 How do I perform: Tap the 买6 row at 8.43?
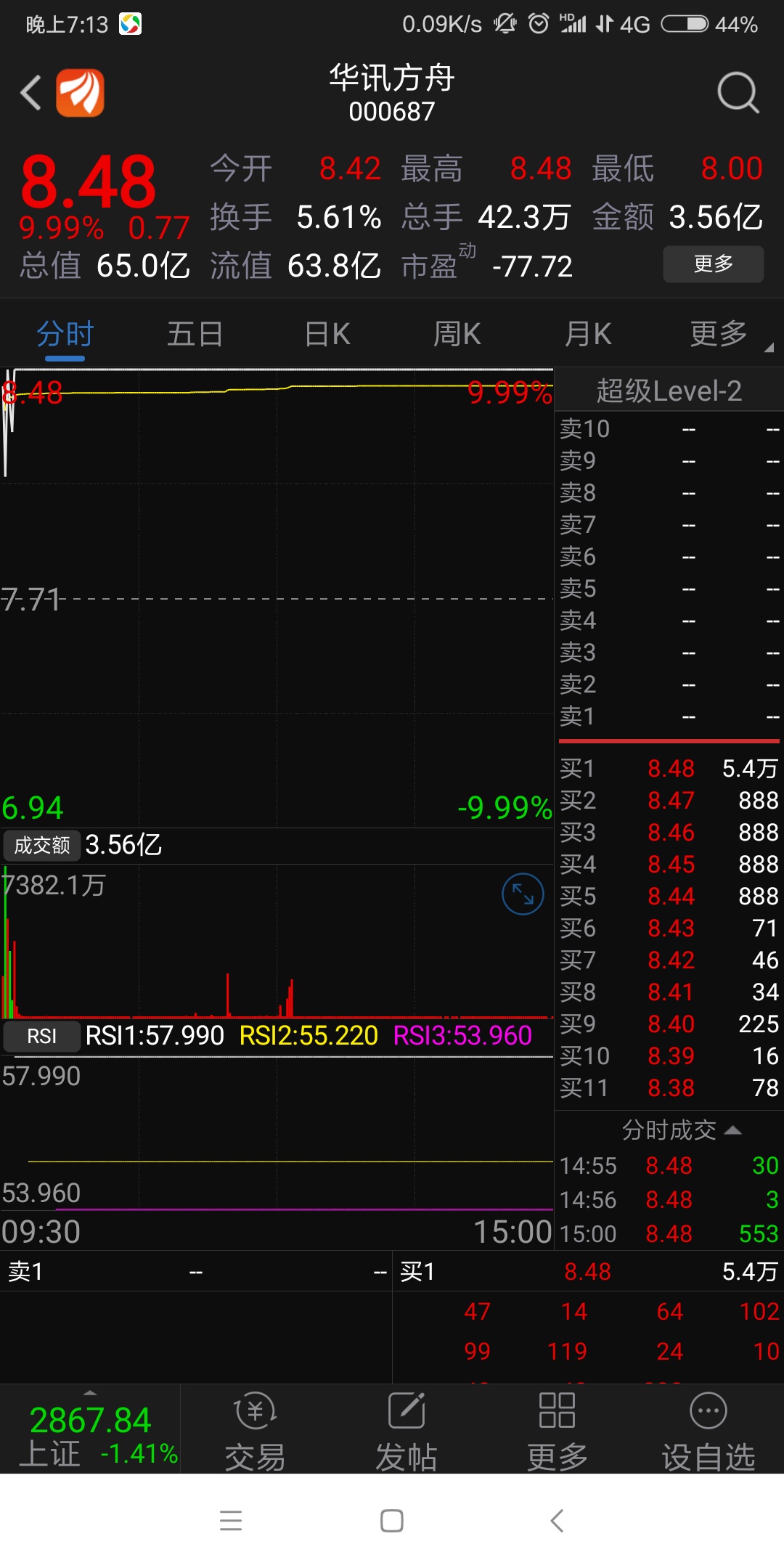669,928
